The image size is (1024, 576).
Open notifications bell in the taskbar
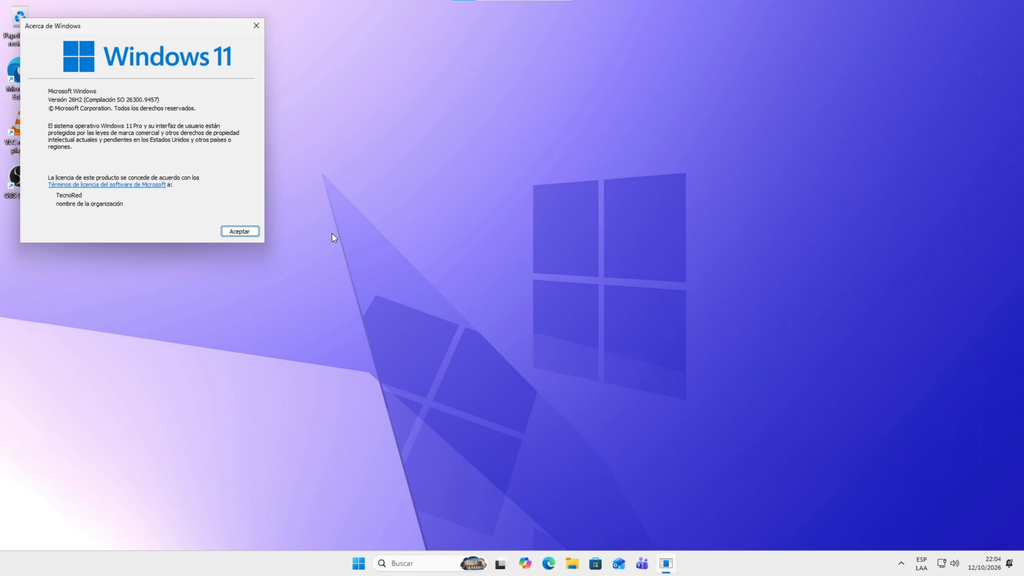(1010, 563)
